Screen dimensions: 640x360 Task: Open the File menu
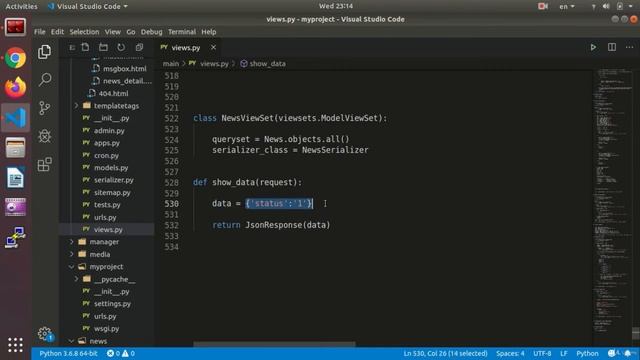40,32
